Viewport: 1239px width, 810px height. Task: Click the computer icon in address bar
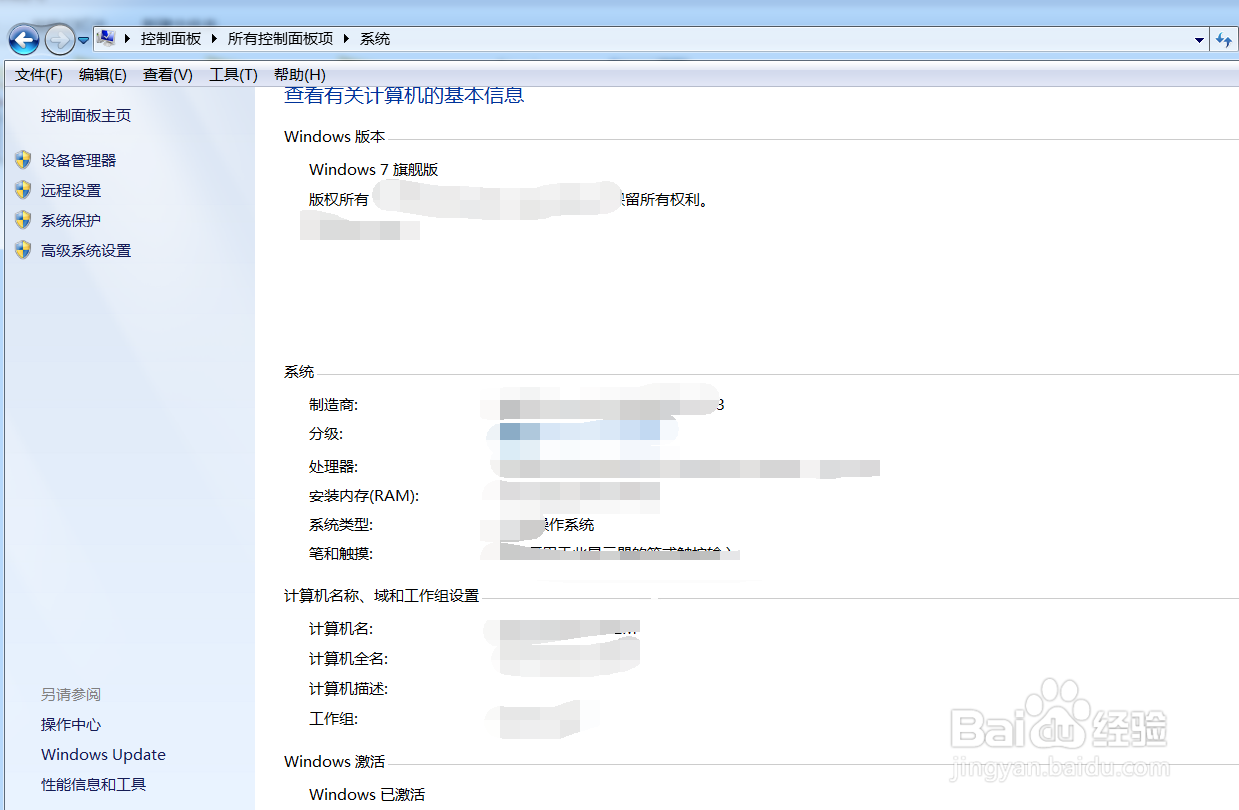coord(106,39)
